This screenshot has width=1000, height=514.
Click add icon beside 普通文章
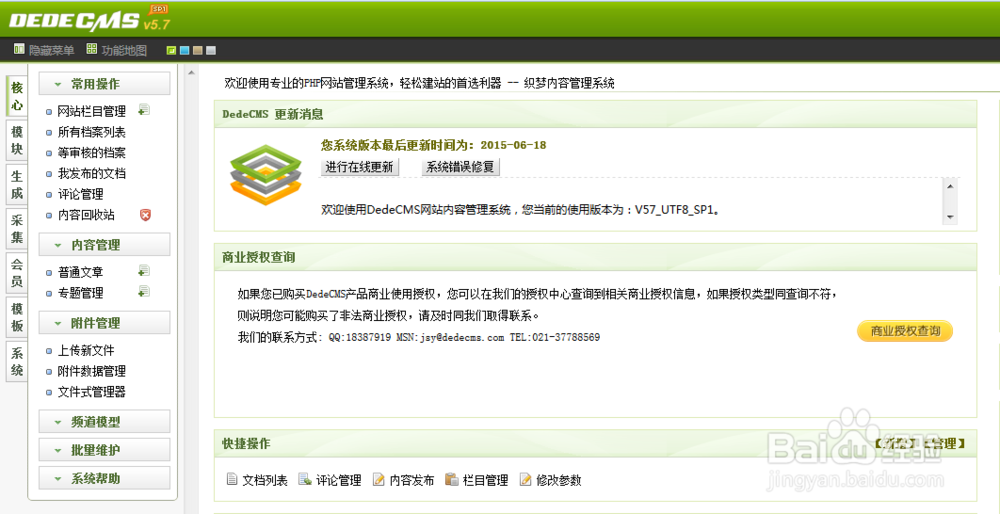[x=144, y=271]
